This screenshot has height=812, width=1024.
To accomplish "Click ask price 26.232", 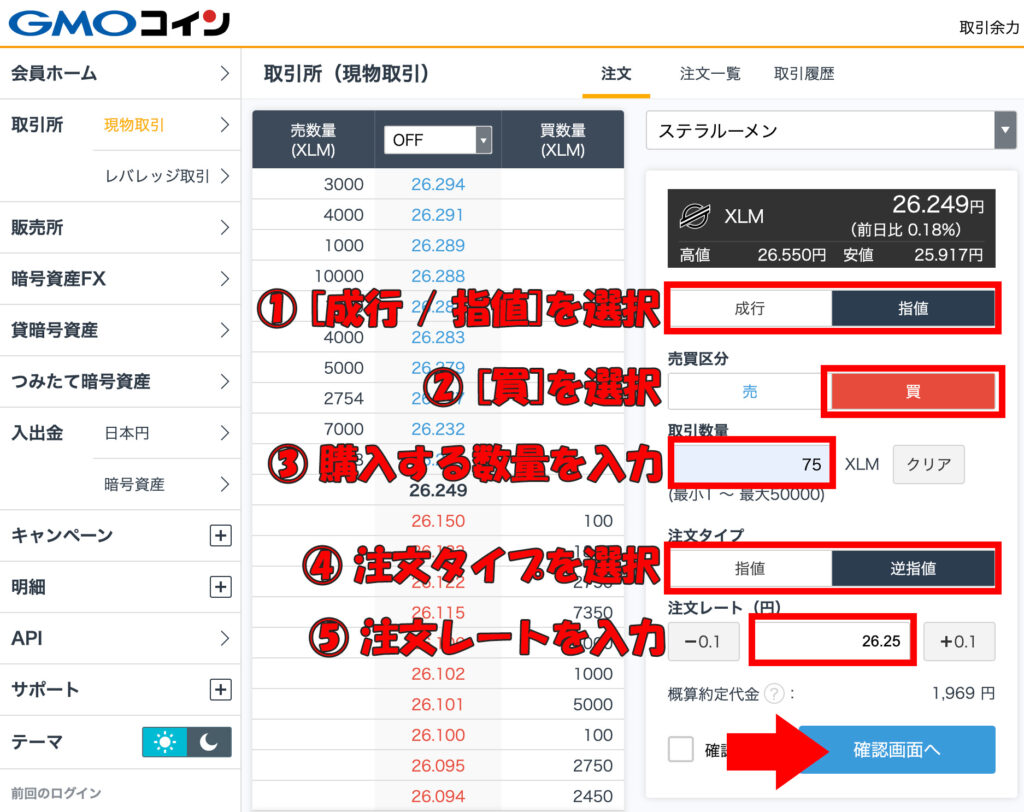I will pyautogui.click(x=438, y=429).
